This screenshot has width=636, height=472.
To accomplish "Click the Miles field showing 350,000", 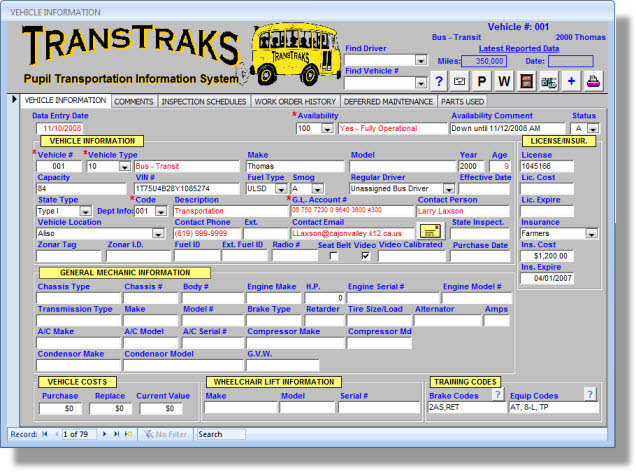I will [x=483, y=61].
